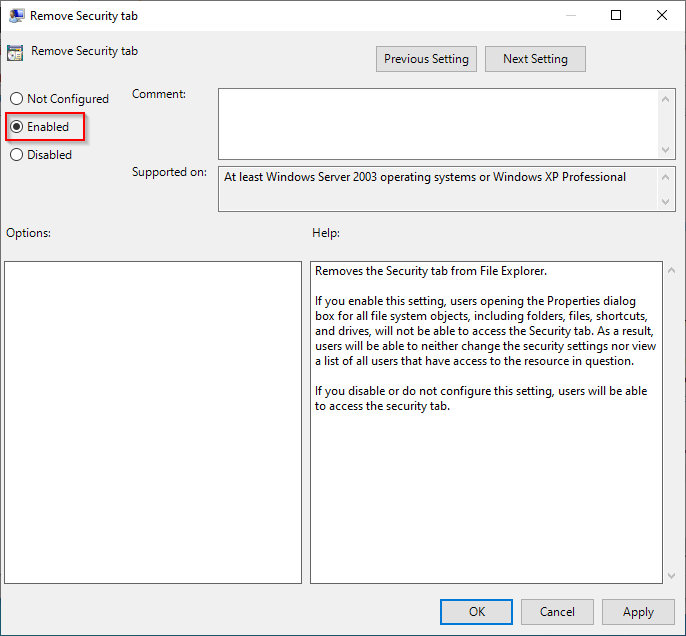Image resolution: width=686 pixels, height=636 pixels.
Task: Maximize the policy dialog window
Action: [616, 15]
